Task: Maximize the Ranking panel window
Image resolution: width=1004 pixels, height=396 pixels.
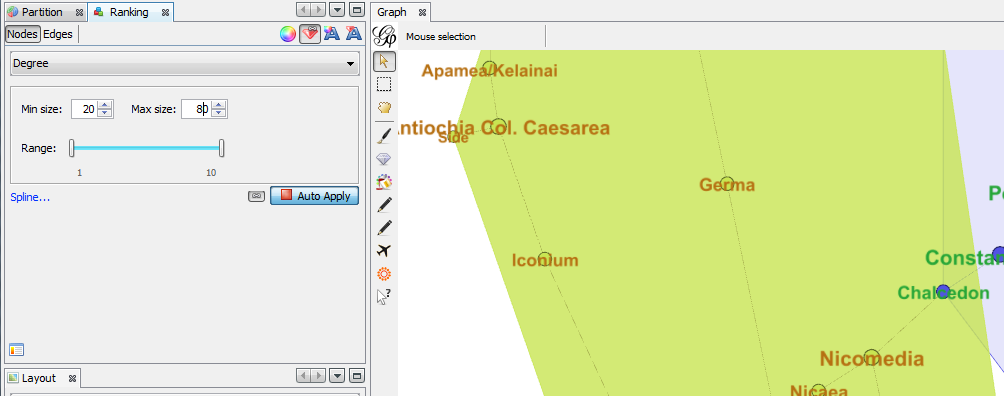Action: click(x=357, y=10)
